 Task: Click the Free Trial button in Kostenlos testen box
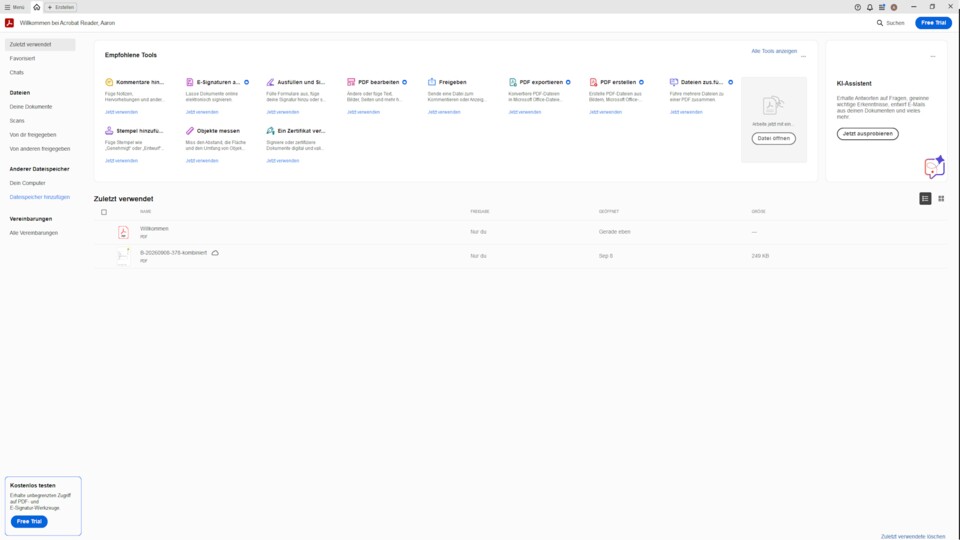pyautogui.click(x=29, y=522)
